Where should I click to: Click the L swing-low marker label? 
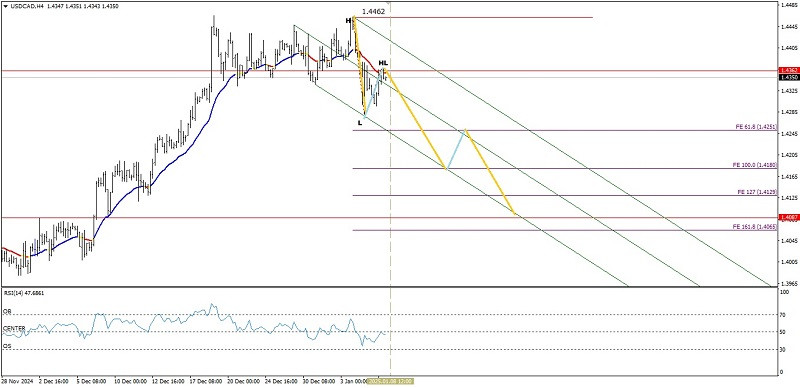click(360, 123)
